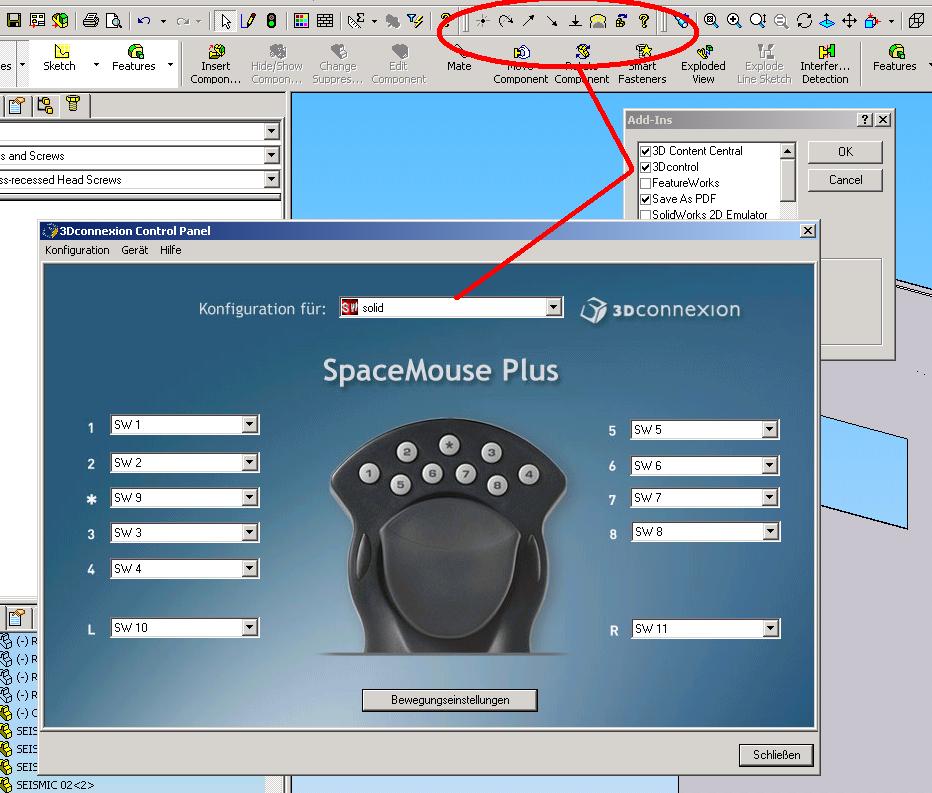Click the Toolbox bolt tab icon in left panel
This screenshot has height=793, width=932.
73,105
